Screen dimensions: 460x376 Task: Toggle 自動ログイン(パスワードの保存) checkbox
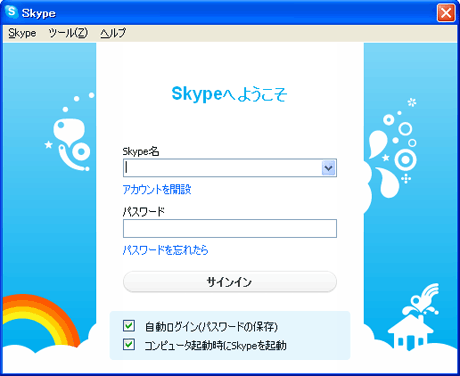tap(129, 326)
